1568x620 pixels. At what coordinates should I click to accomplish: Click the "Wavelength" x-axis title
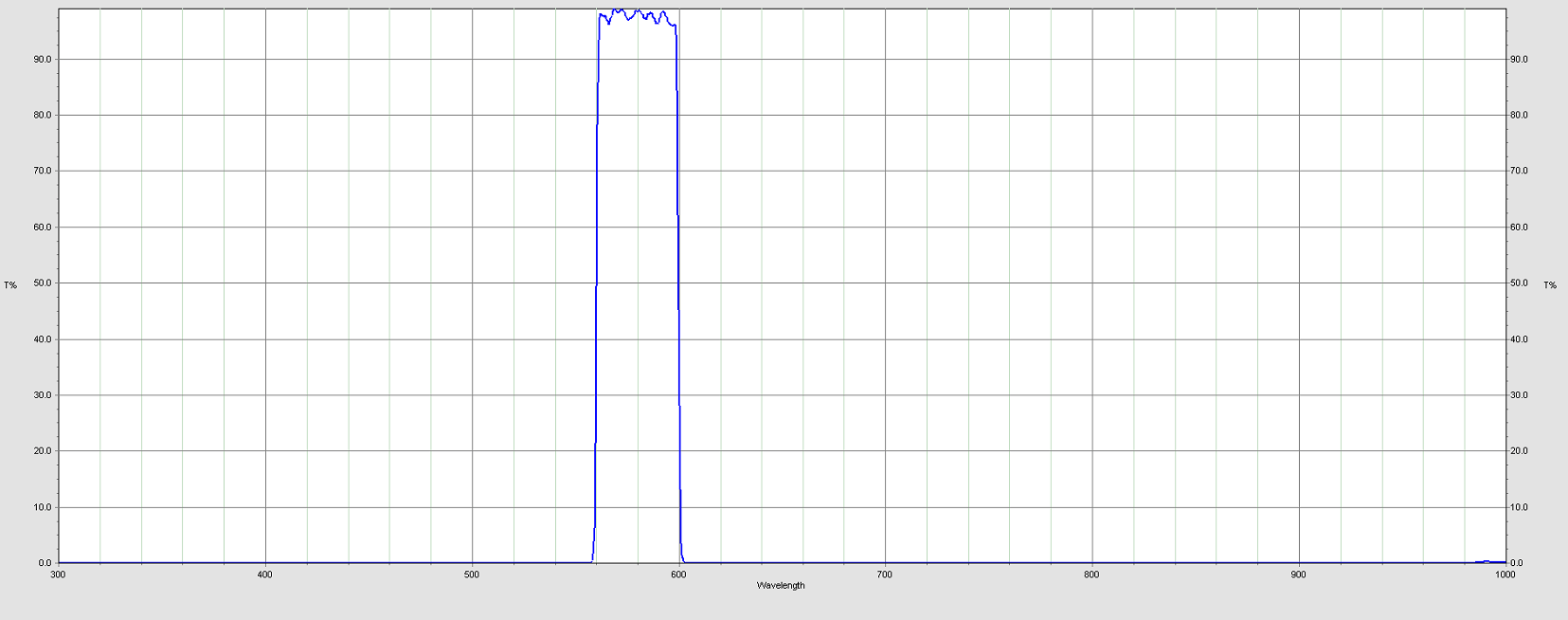[781, 586]
